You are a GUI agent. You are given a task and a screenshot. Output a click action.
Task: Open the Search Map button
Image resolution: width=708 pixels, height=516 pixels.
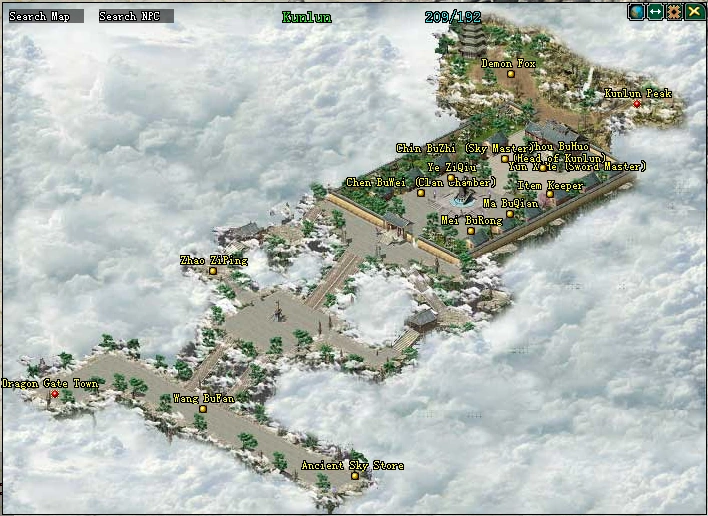tap(46, 16)
